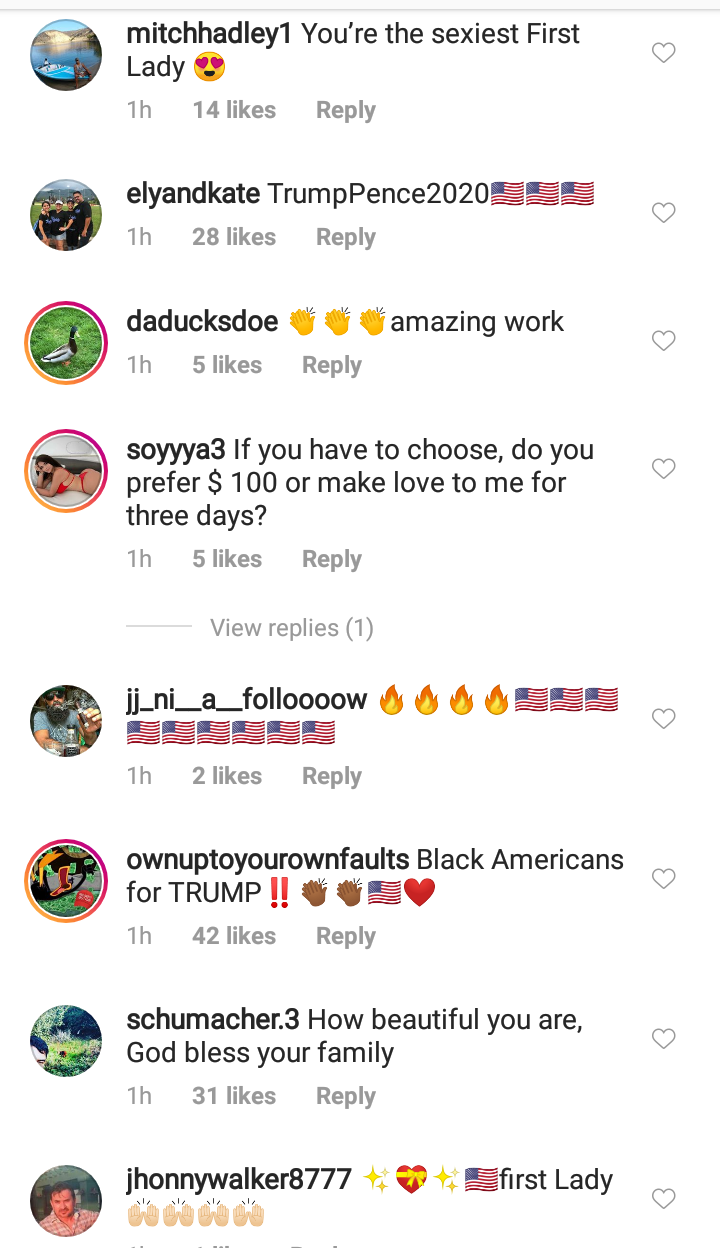Like daducksdoe's amazing work comment
Screen dimensions: 720x1248
click(x=664, y=341)
